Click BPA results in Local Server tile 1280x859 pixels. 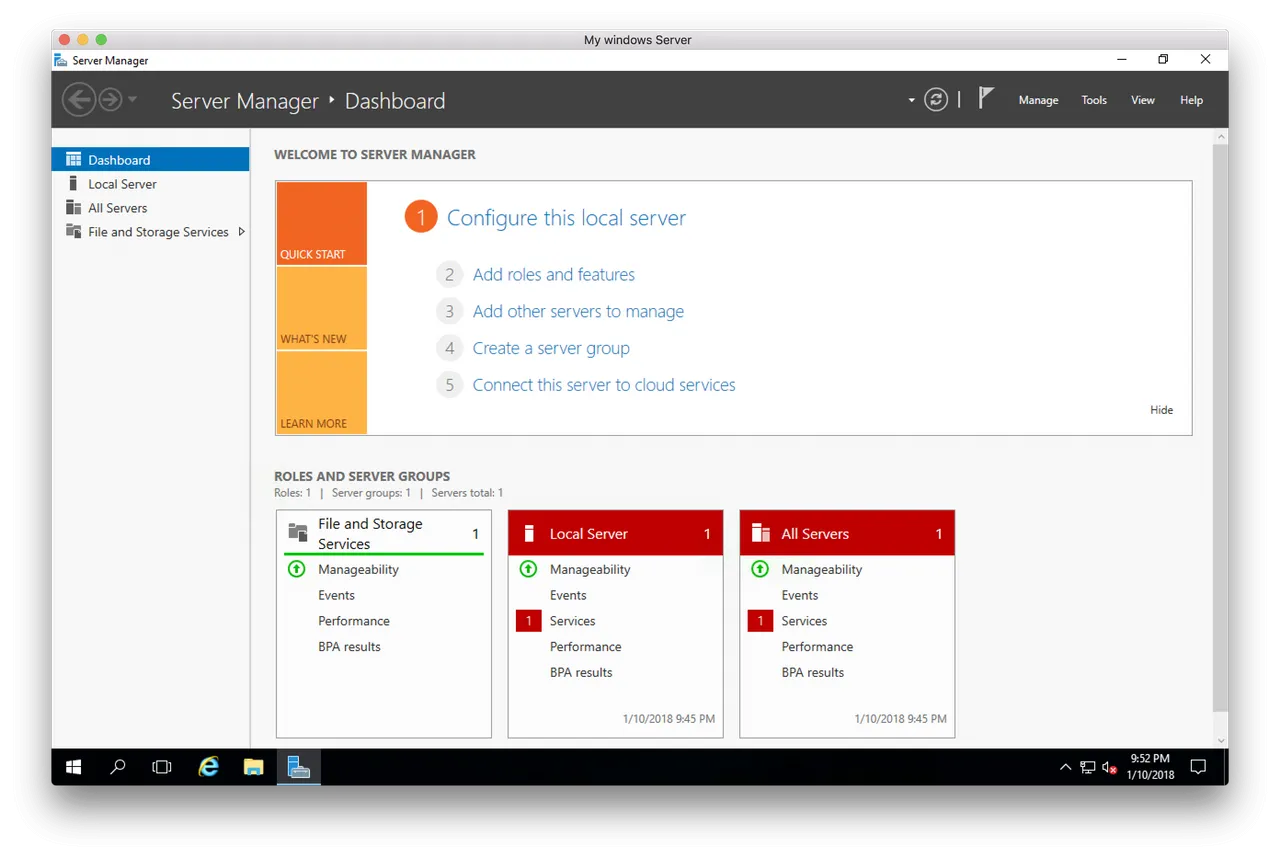[581, 673]
